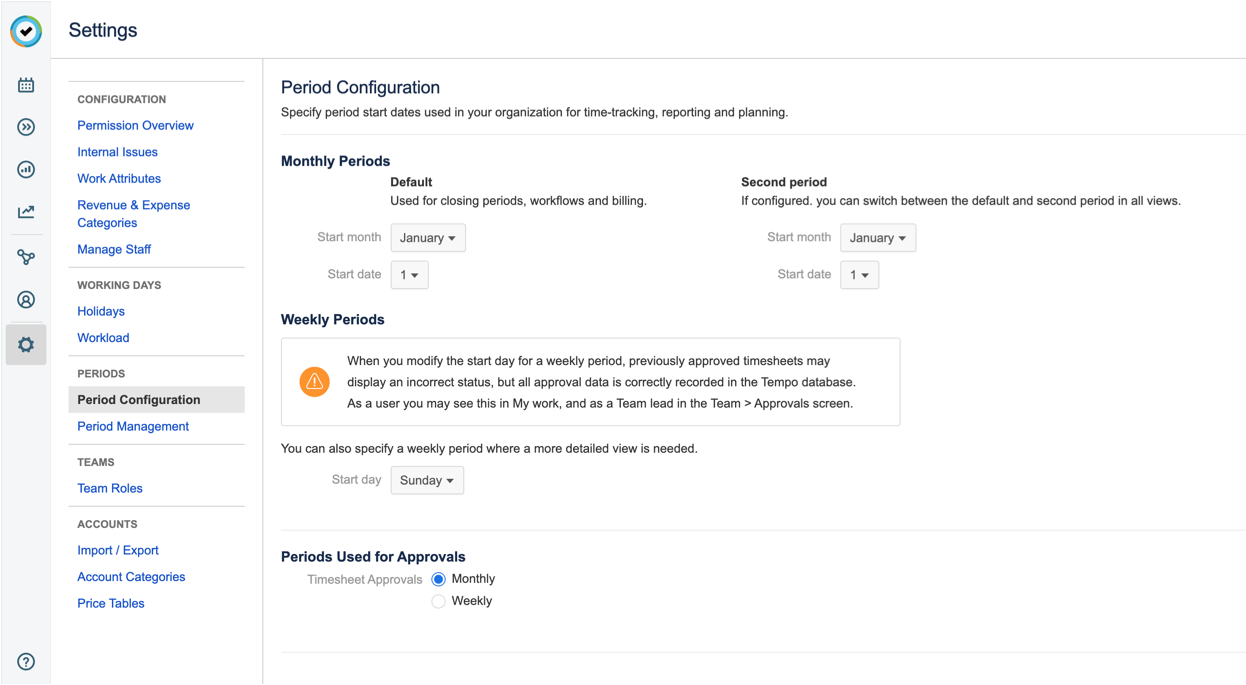
Task: Open the teams branch icon
Action: (x=26, y=257)
